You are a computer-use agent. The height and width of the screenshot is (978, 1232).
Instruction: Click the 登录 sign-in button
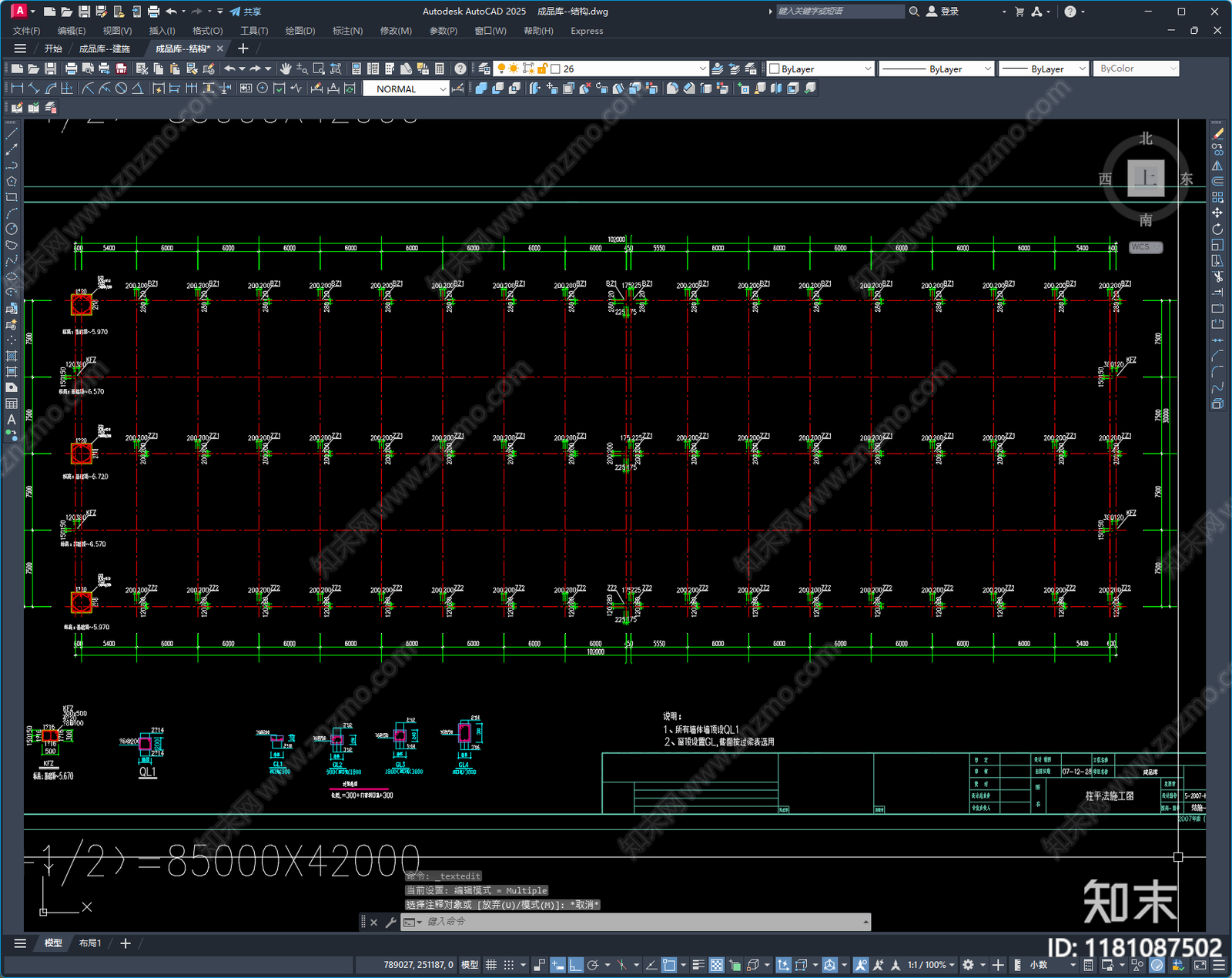tap(942, 12)
